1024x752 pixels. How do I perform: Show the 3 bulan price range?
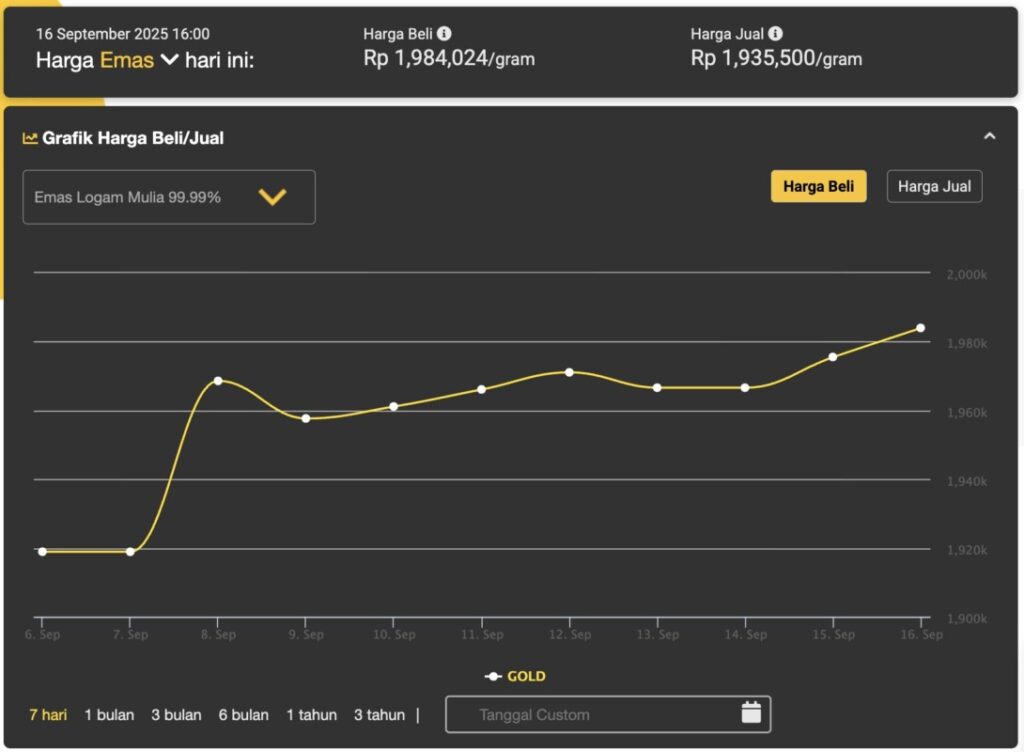(x=176, y=715)
